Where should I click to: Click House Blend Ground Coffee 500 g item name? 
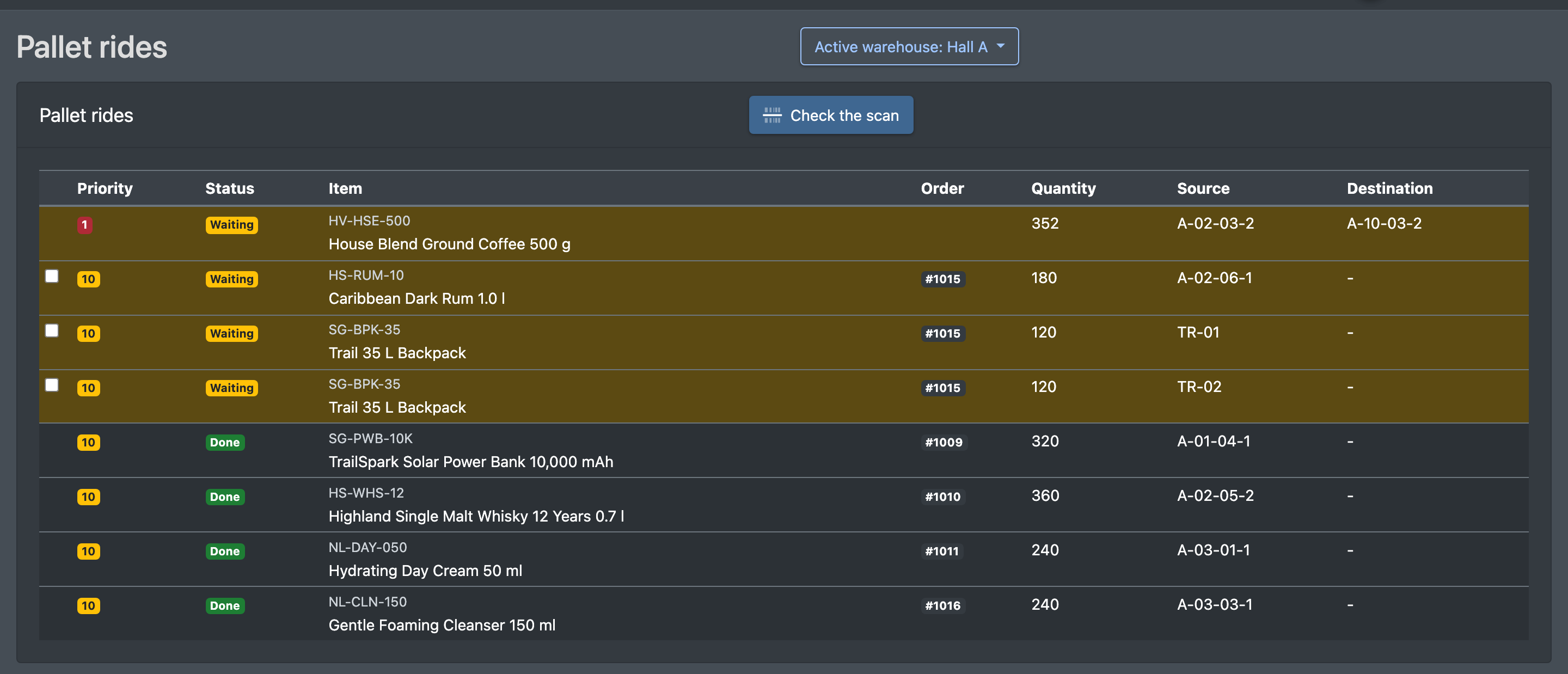449,244
